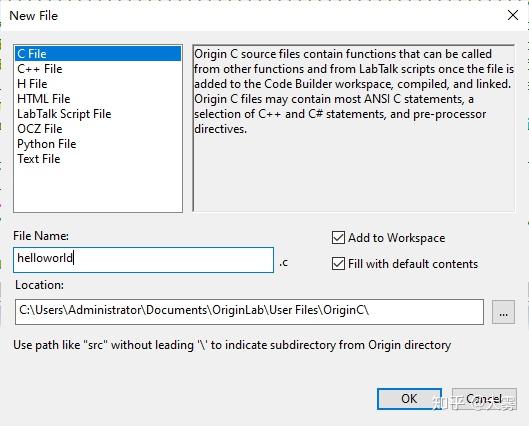Click inside the Location path field
Viewport: 529px width, 426px height.
(249, 312)
